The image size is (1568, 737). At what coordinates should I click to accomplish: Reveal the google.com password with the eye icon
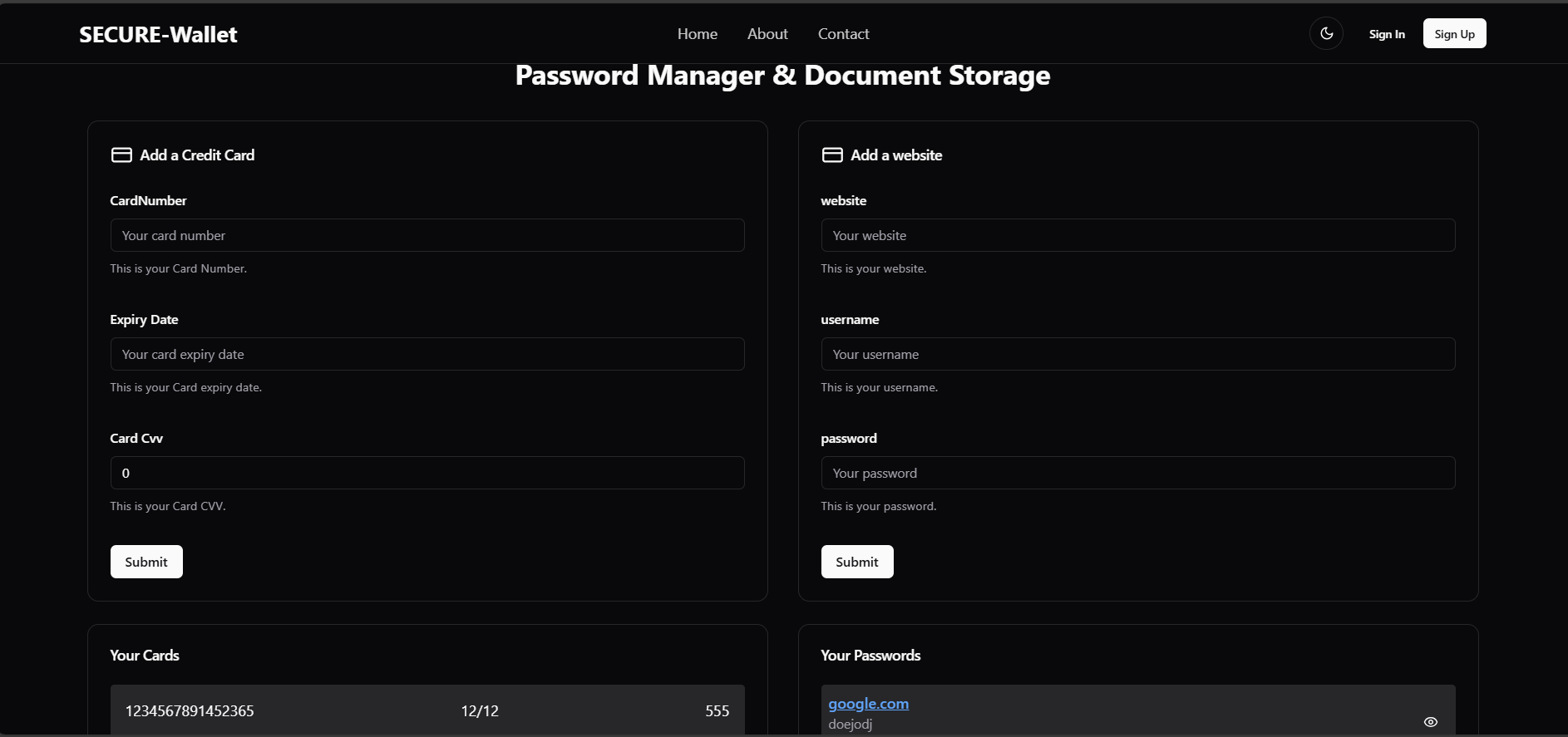click(1430, 722)
